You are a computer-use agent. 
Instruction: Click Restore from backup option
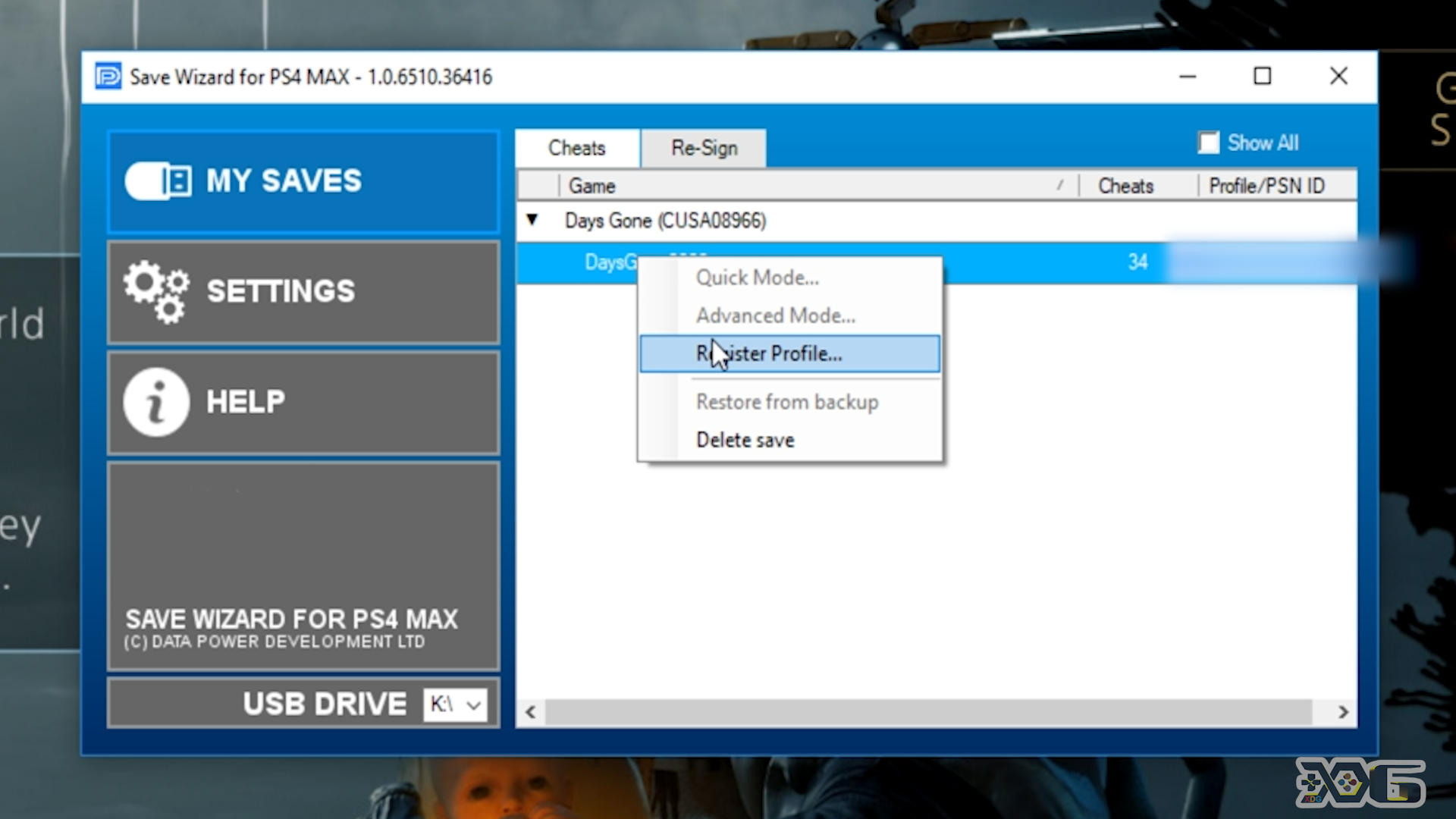[787, 401]
